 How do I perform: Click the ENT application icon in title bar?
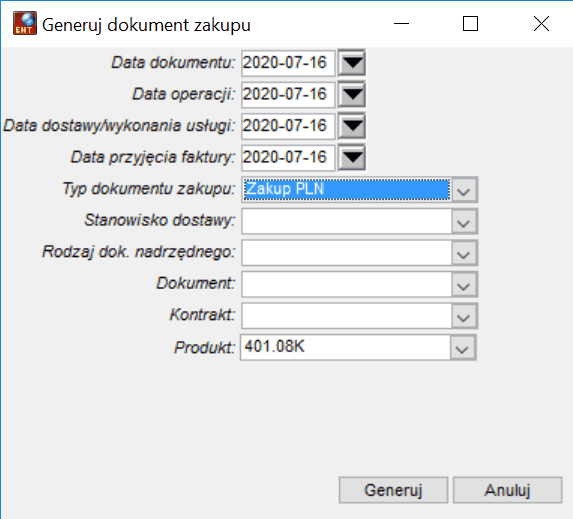[25, 23]
